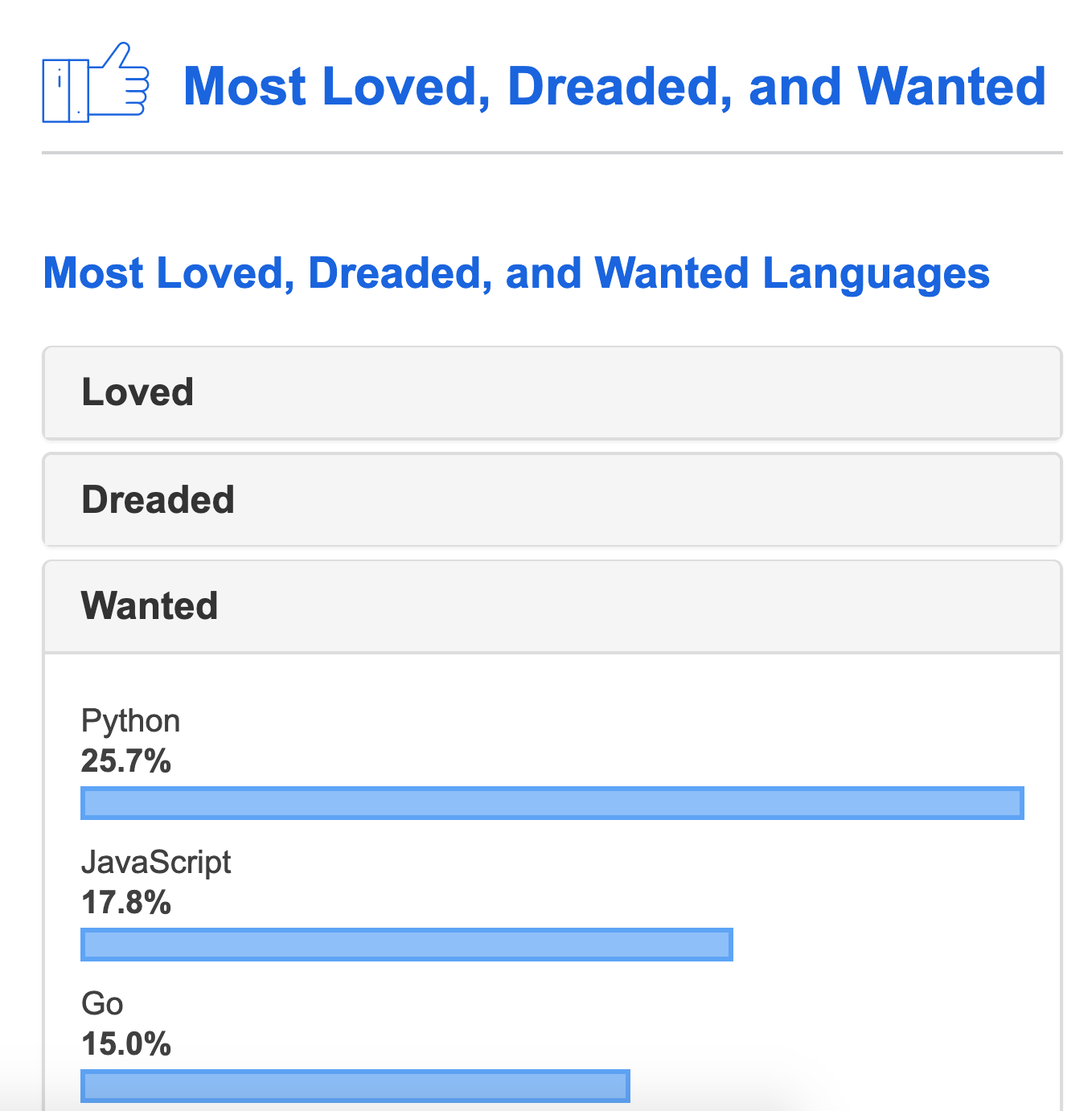
Task: Select the Go language label
Action: pos(102,1004)
